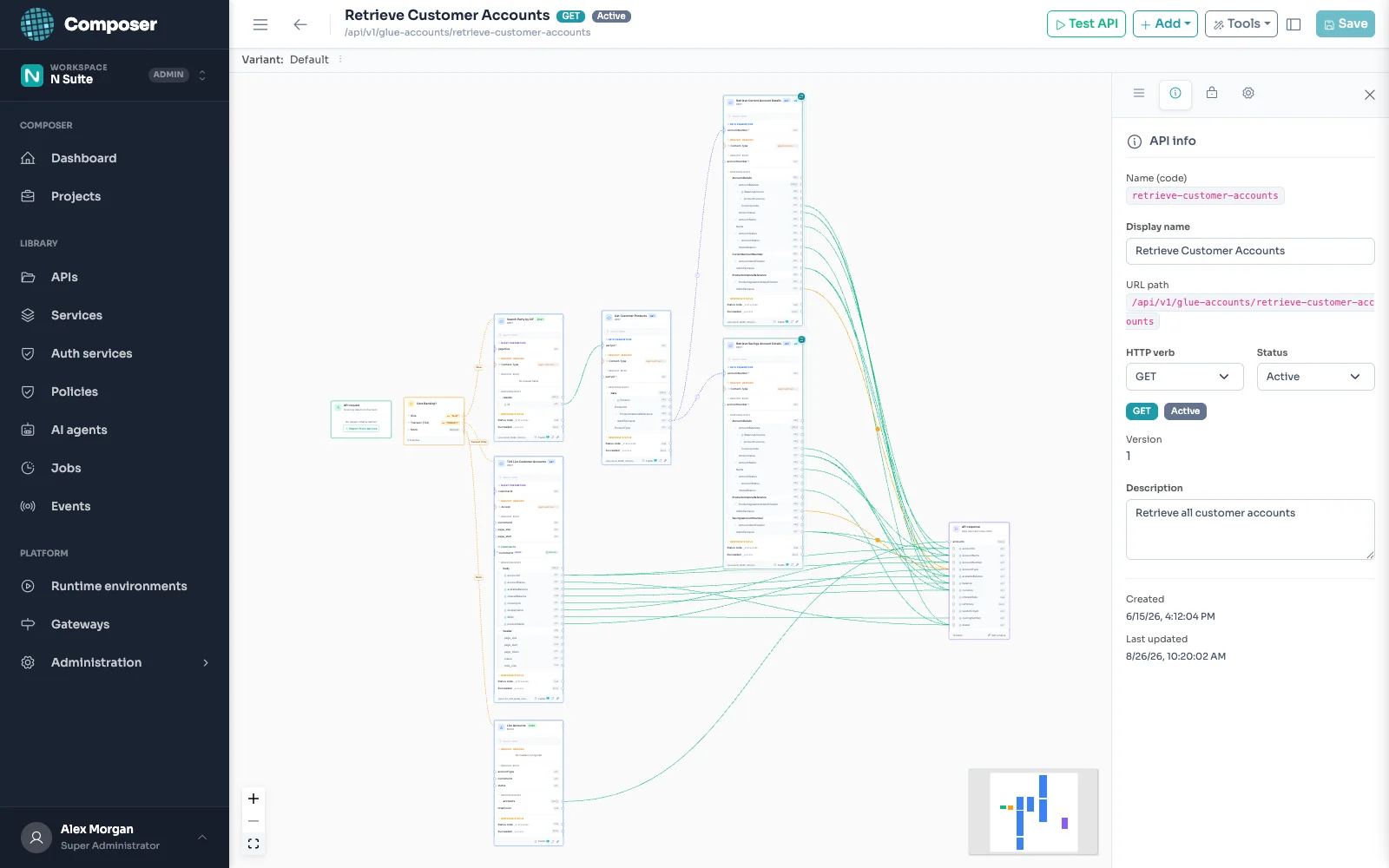Click the Created date value

[x=1170, y=616]
